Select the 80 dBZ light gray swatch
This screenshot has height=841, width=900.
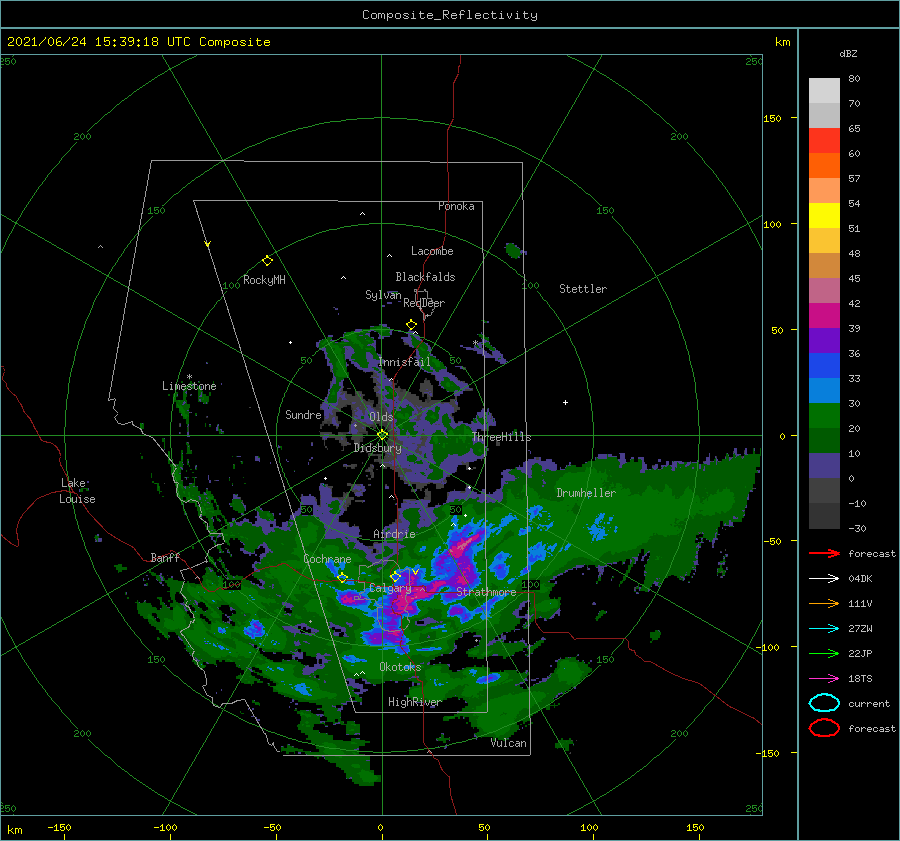pyautogui.click(x=824, y=91)
